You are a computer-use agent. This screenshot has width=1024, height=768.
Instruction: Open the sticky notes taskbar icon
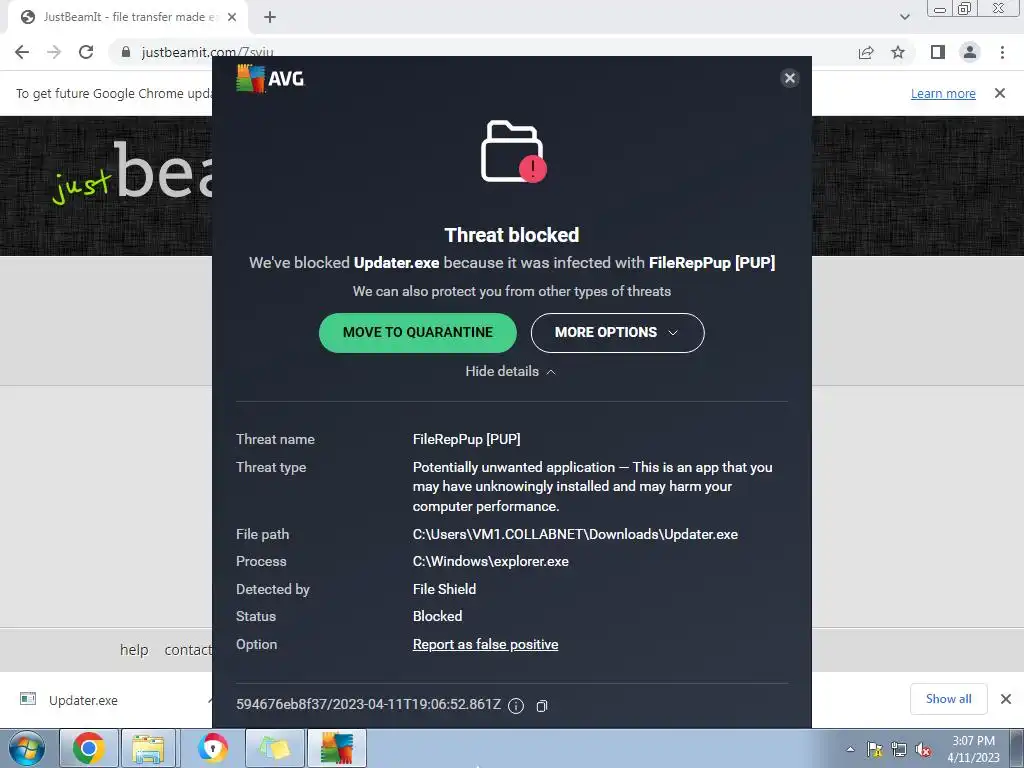[274, 748]
